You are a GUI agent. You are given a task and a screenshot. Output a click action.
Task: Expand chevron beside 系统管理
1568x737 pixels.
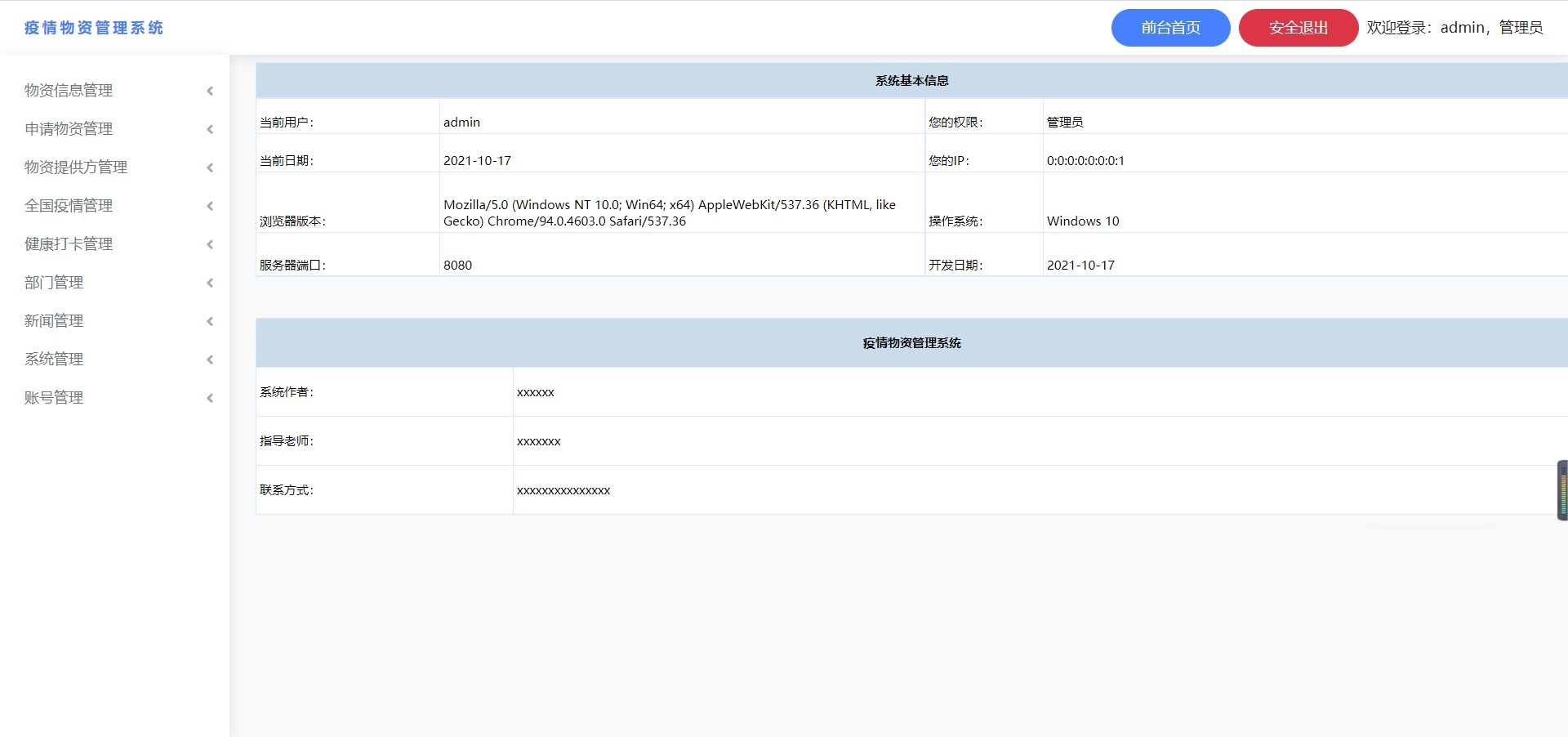coord(210,360)
